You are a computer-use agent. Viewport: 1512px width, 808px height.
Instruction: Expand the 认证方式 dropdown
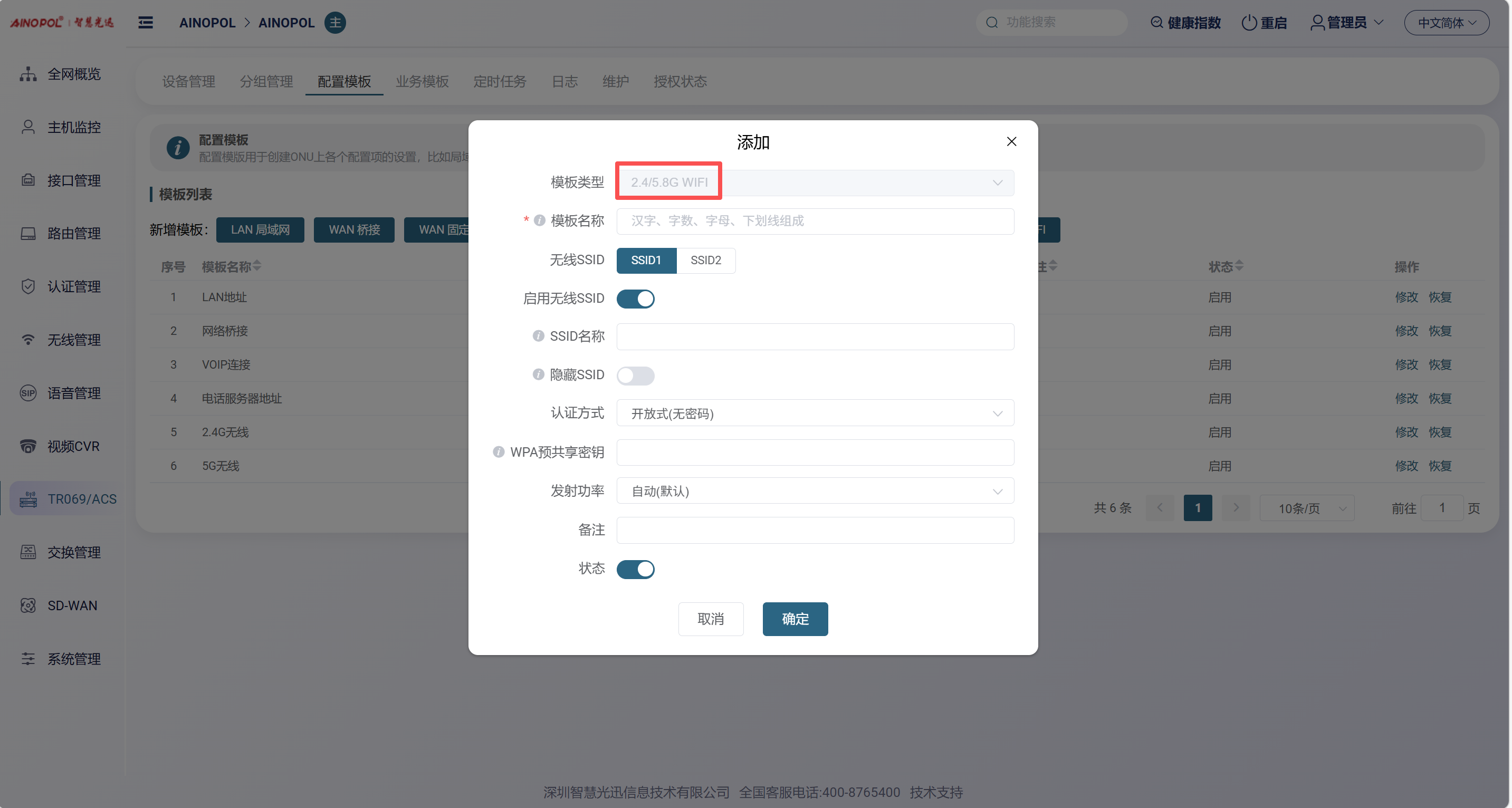(x=815, y=413)
